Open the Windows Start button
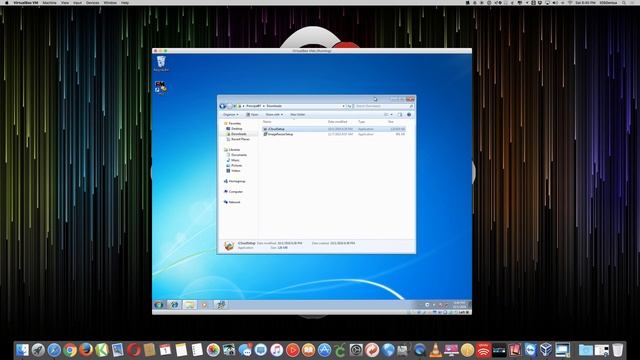The height and width of the screenshot is (360, 640). pos(159,305)
